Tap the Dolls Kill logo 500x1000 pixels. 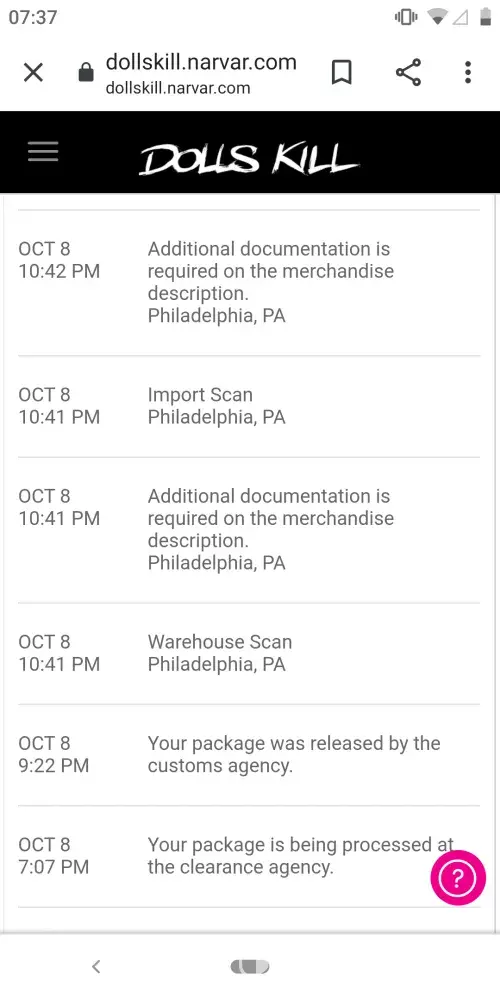[x=248, y=159]
